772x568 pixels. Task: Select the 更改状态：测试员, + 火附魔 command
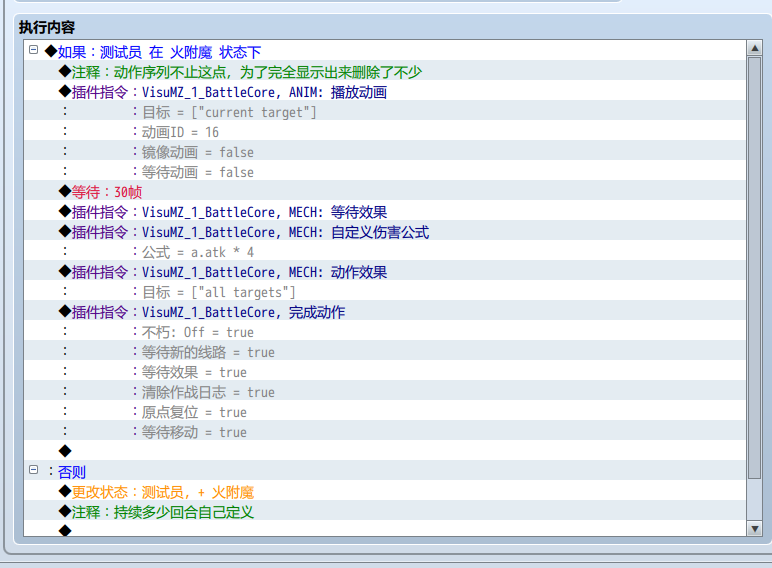coord(385,492)
